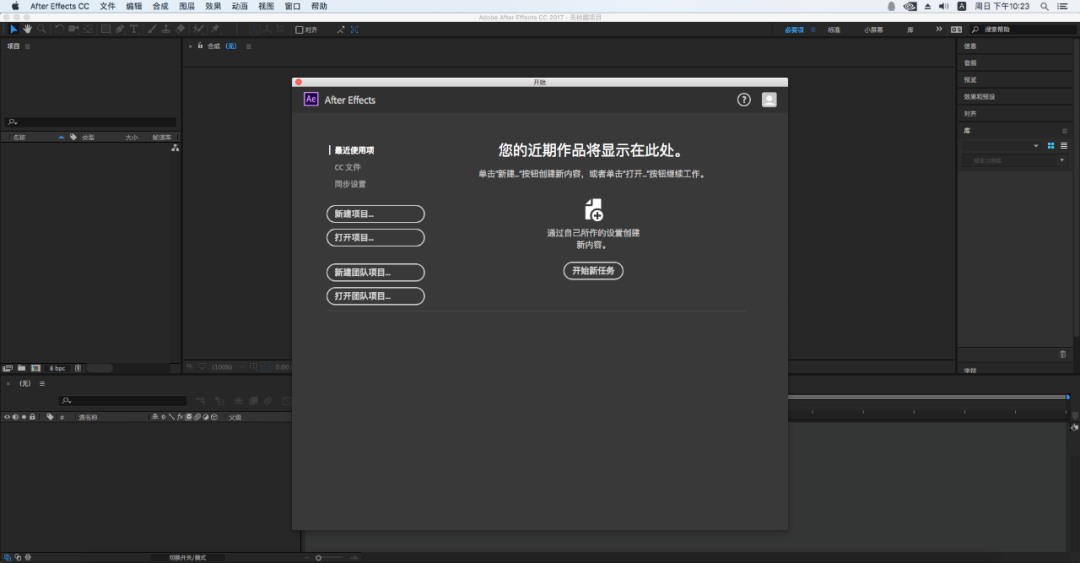This screenshot has width=1080, height=563.
Task: Select the CC 文件 sidebar link
Action: (348, 167)
